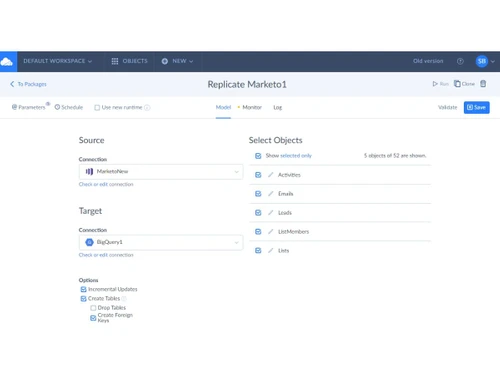
Task: Open the help question mark icon
Action: [460, 61]
